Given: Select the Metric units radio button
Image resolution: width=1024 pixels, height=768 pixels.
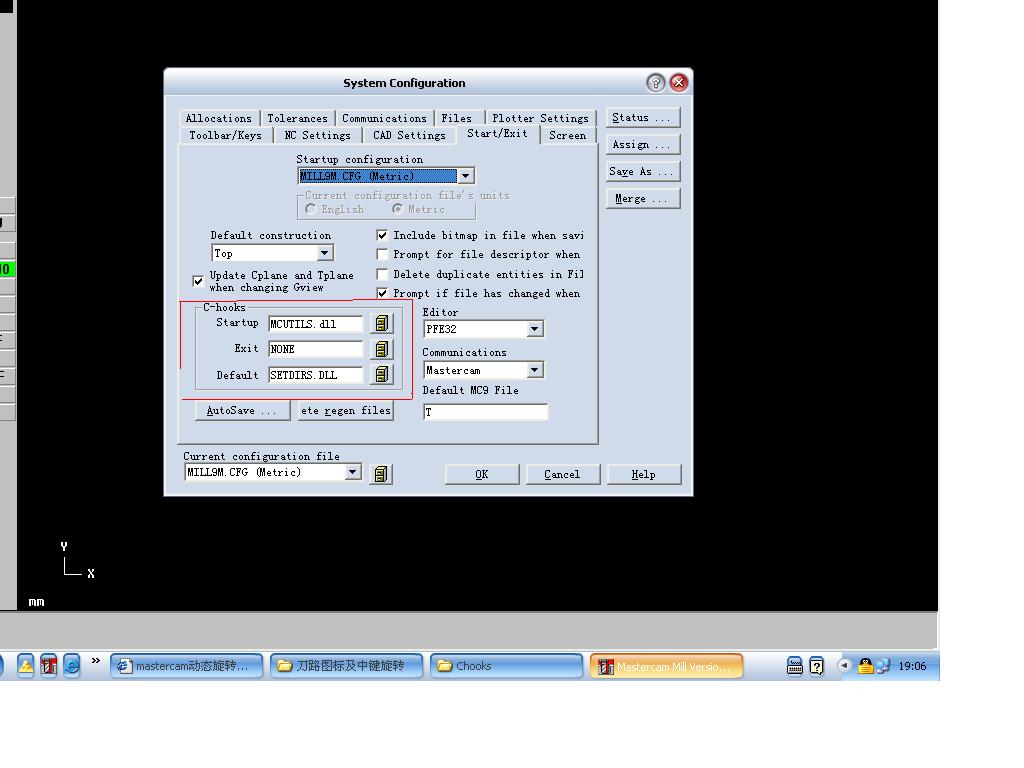Looking at the screenshot, I should tap(397, 209).
